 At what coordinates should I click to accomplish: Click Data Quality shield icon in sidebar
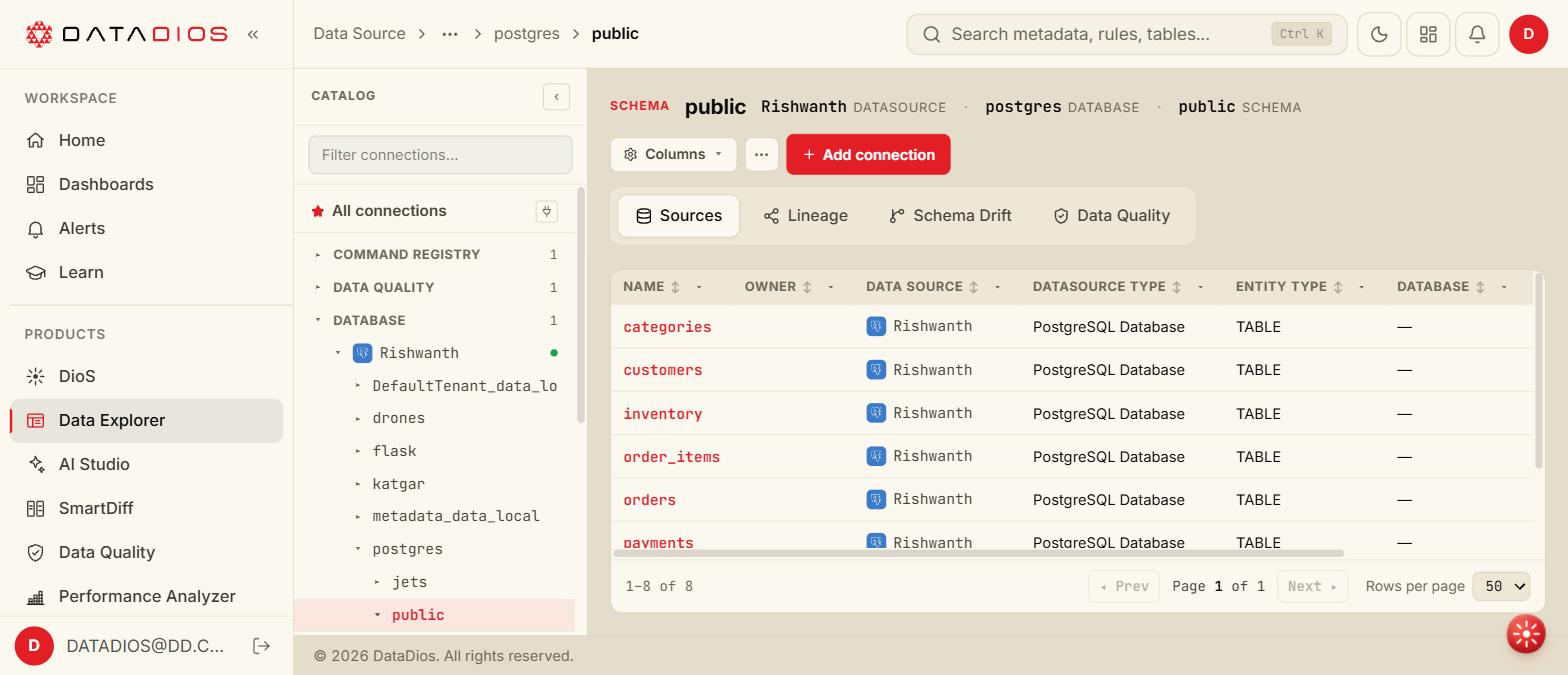pyautogui.click(x=36, y=552)
